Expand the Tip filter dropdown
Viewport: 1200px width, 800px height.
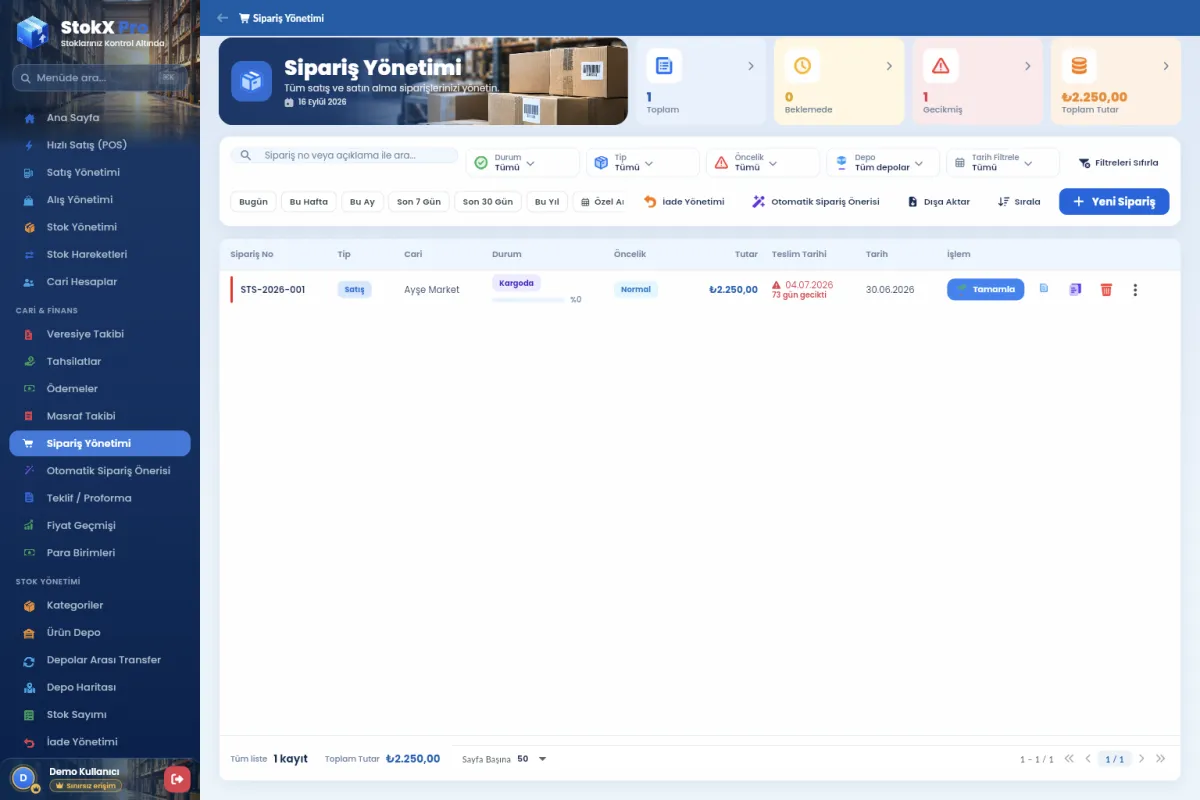pyautogui.click(x=643, y=162)
